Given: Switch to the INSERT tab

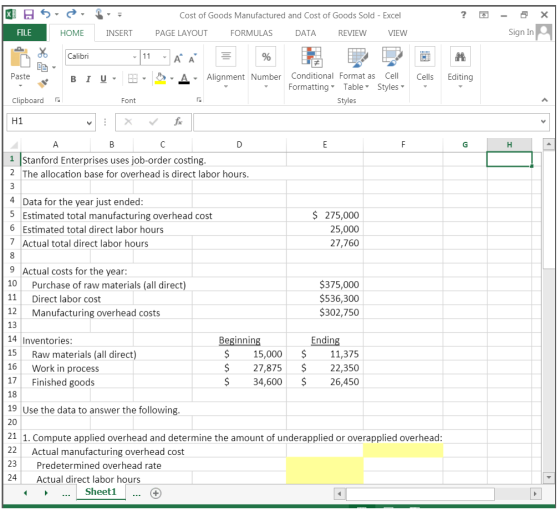Looking at the screenshot, I should click(x=119, y=33).
